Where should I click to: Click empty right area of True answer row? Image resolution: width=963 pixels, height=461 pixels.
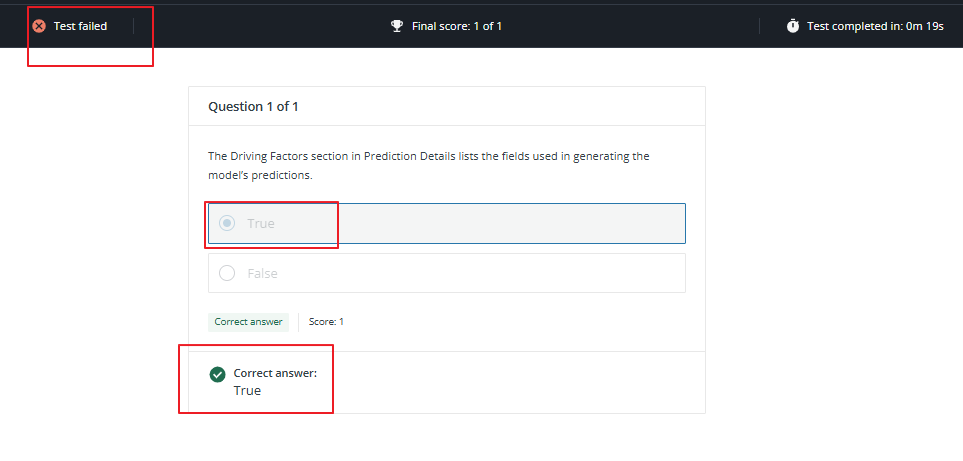point(550,223)
